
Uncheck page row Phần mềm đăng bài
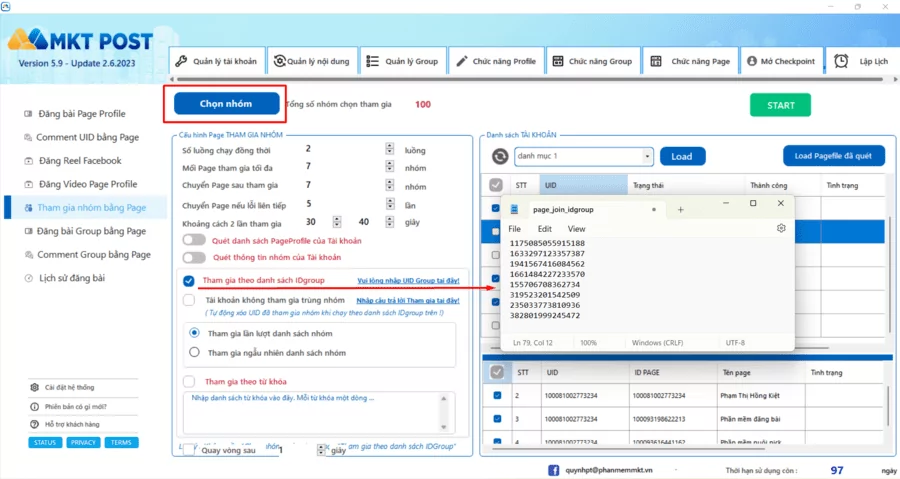(x=497, y=419)
